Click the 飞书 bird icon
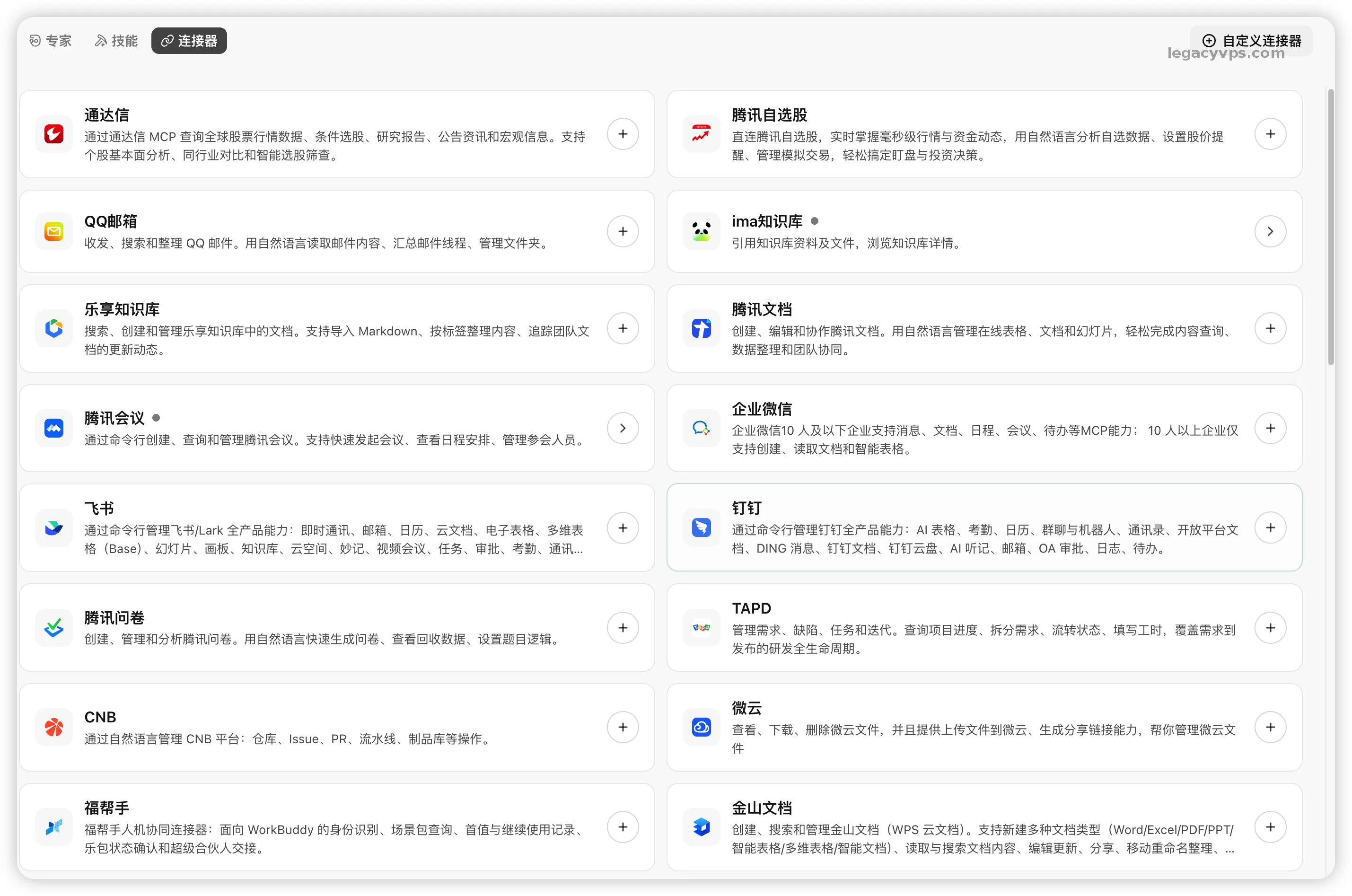1352x896 pixels. pyautogui.click(x=54, y=527)
